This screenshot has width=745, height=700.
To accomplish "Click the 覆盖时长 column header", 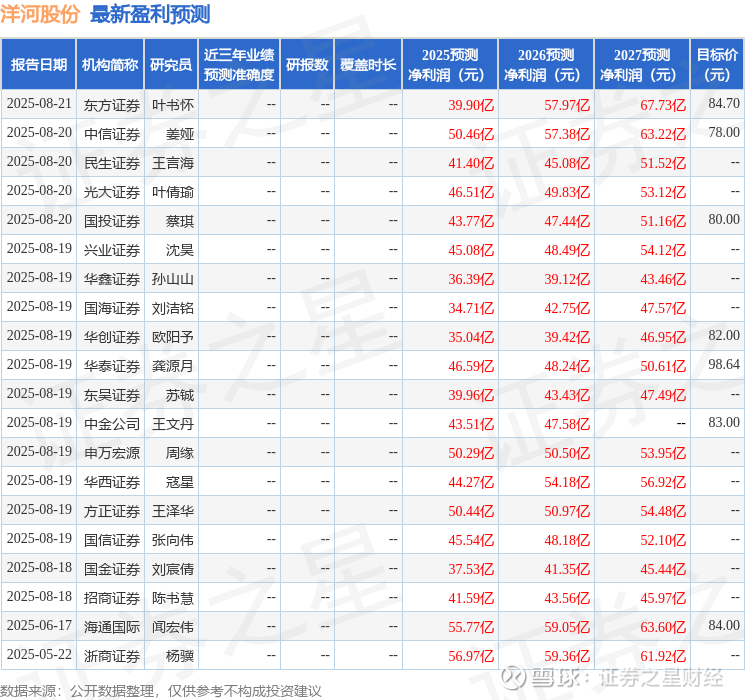I will pos(368,65).
